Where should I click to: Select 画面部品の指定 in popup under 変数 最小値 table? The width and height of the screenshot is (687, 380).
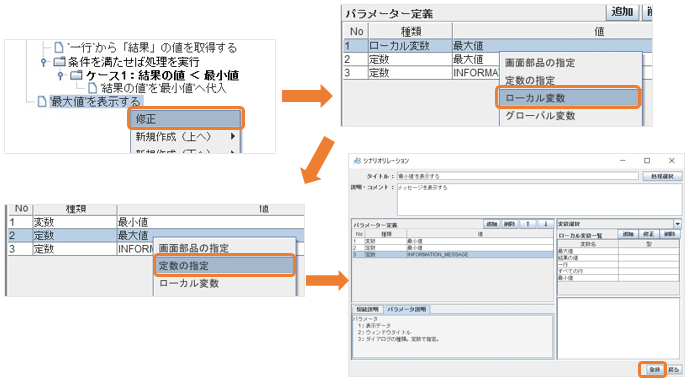click(224, 248)
